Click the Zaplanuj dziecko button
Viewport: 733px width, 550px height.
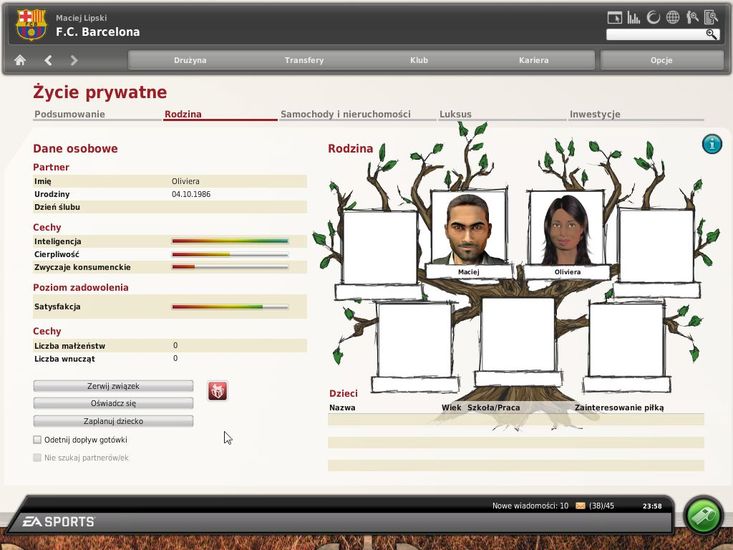coord(113,421)
